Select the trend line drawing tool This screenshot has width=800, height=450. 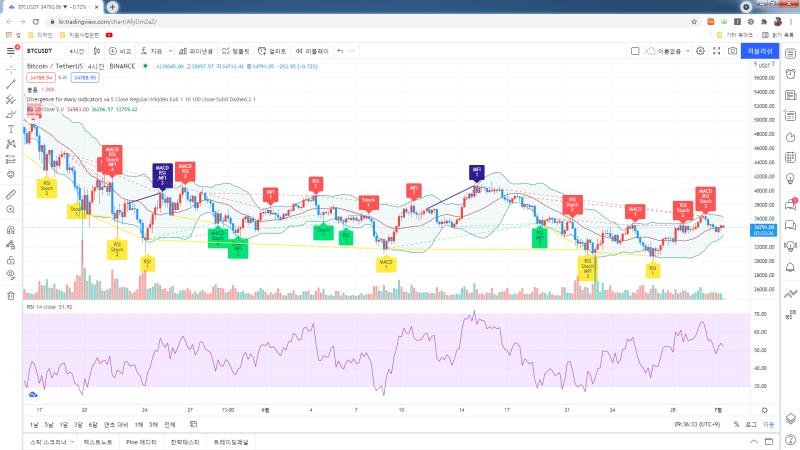[11, 84]
